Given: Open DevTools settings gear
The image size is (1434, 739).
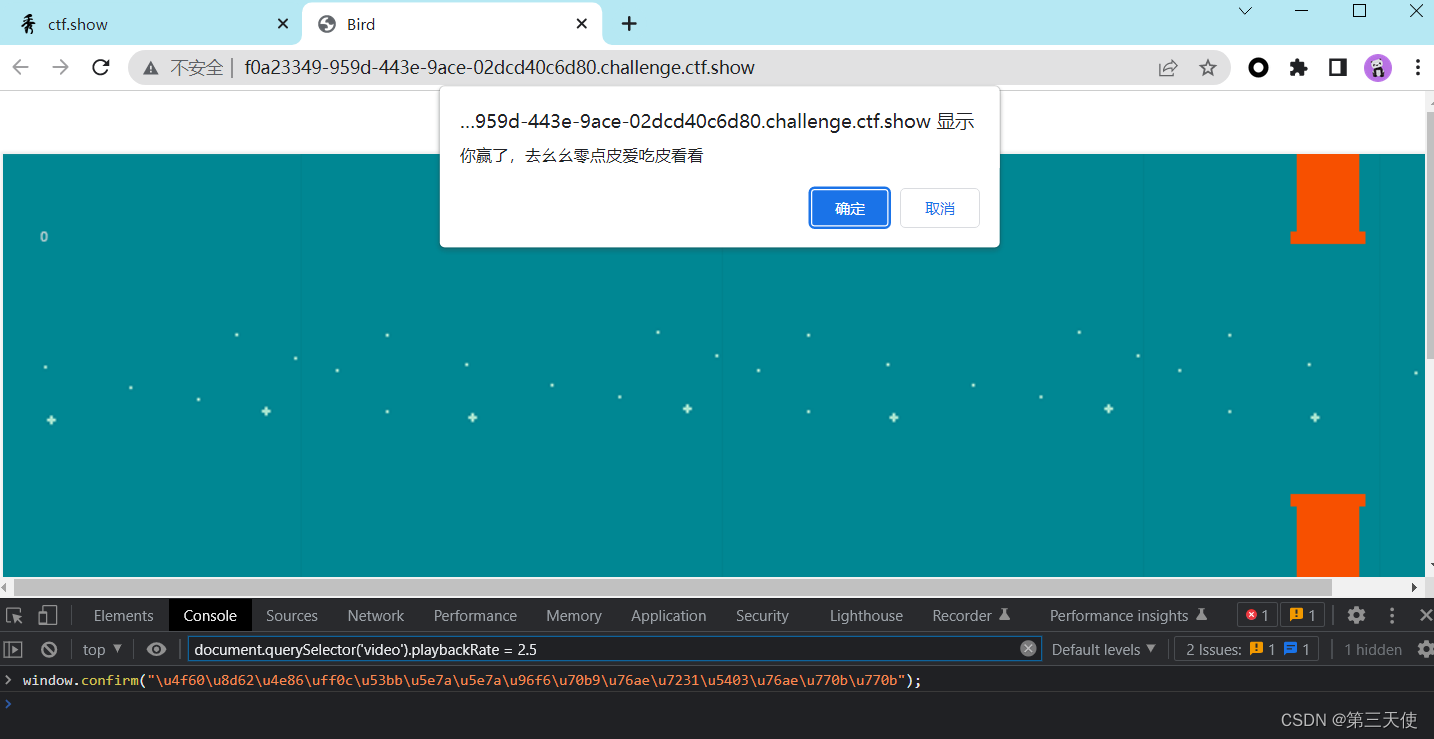Looking at the screenshot, I should (x=1356, y=615).
